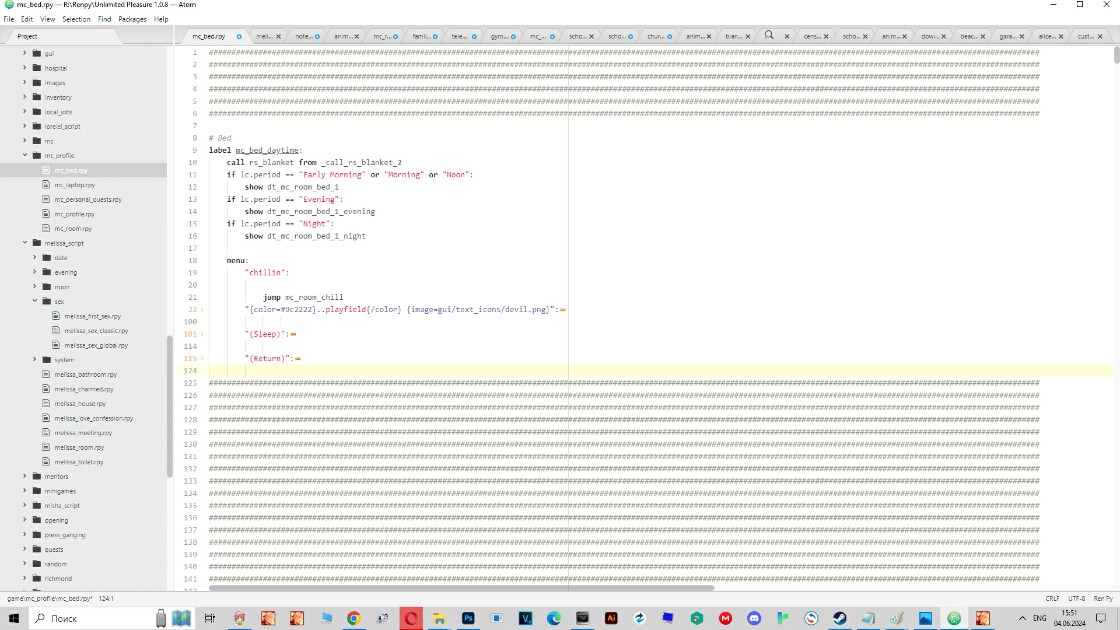Open Google Chrome from the taskbar
Image resolution: width=1120 pixels, height=630 pixels.
[x=353, y=619]
